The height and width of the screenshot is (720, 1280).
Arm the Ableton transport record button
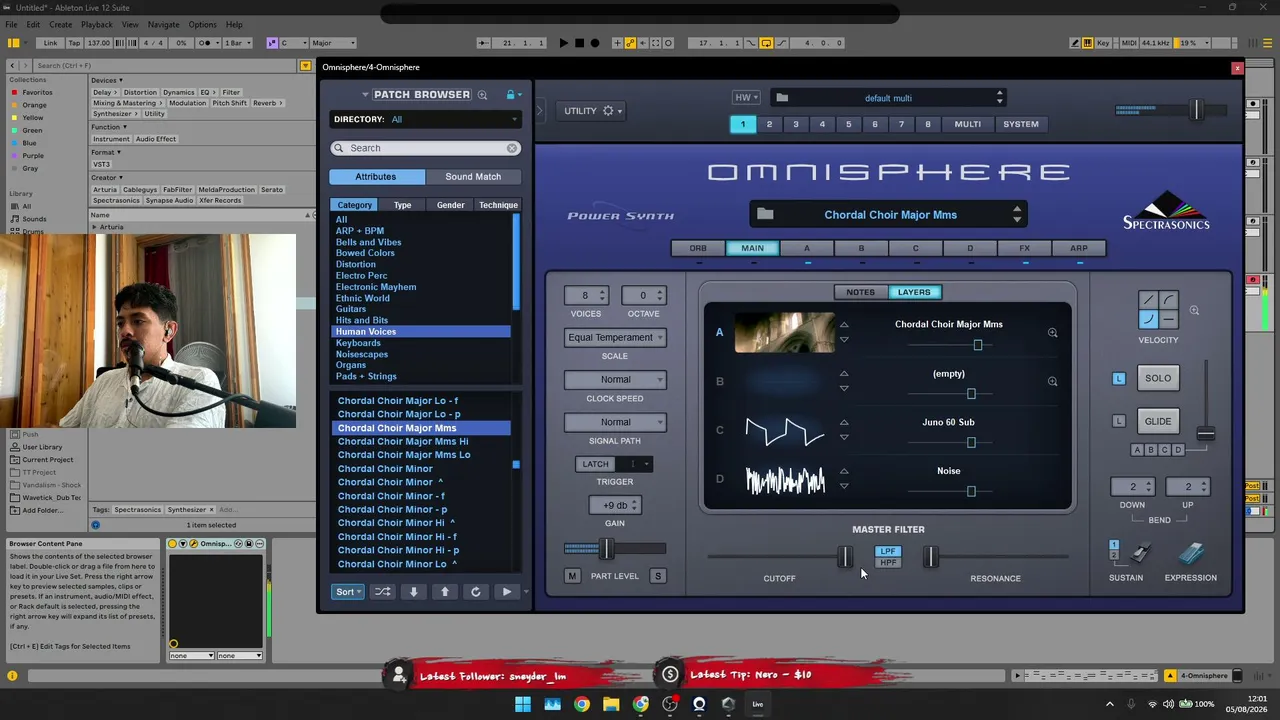click(595, 43)
